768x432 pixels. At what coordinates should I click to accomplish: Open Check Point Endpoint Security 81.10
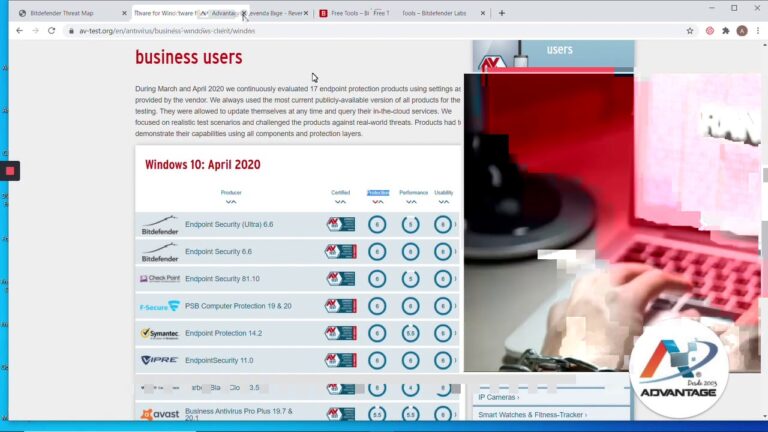(222, 279)
